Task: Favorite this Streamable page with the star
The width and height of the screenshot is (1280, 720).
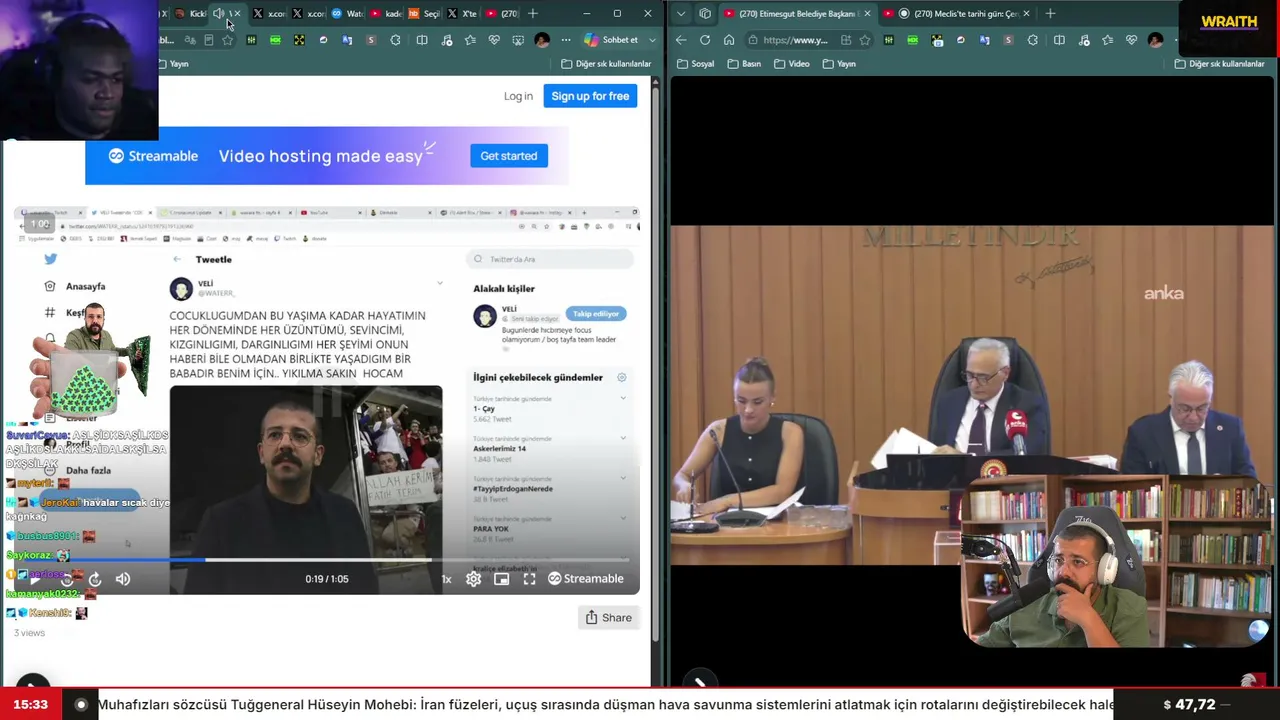Action: click(x=228, y=40)
